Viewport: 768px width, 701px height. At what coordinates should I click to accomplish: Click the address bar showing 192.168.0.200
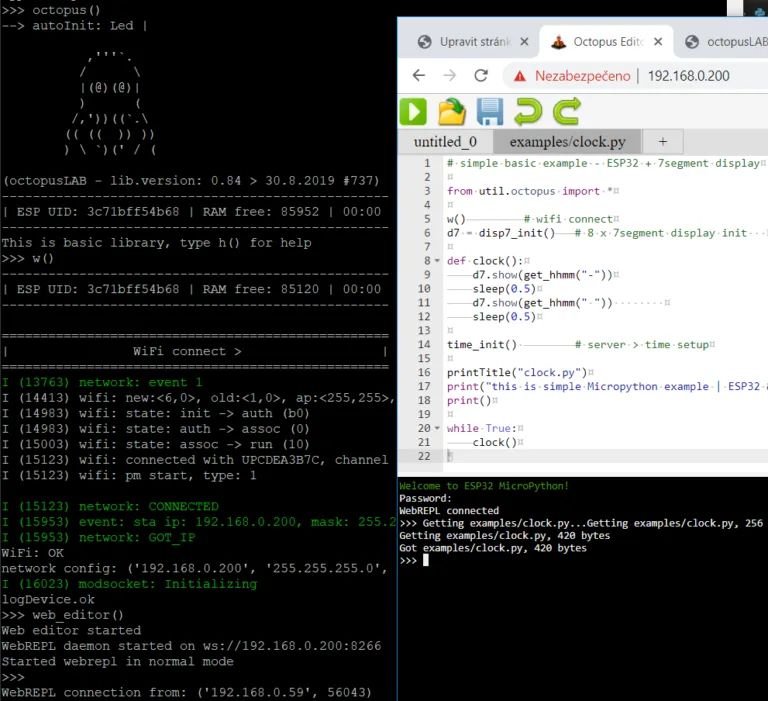click(x=688, y=76)
